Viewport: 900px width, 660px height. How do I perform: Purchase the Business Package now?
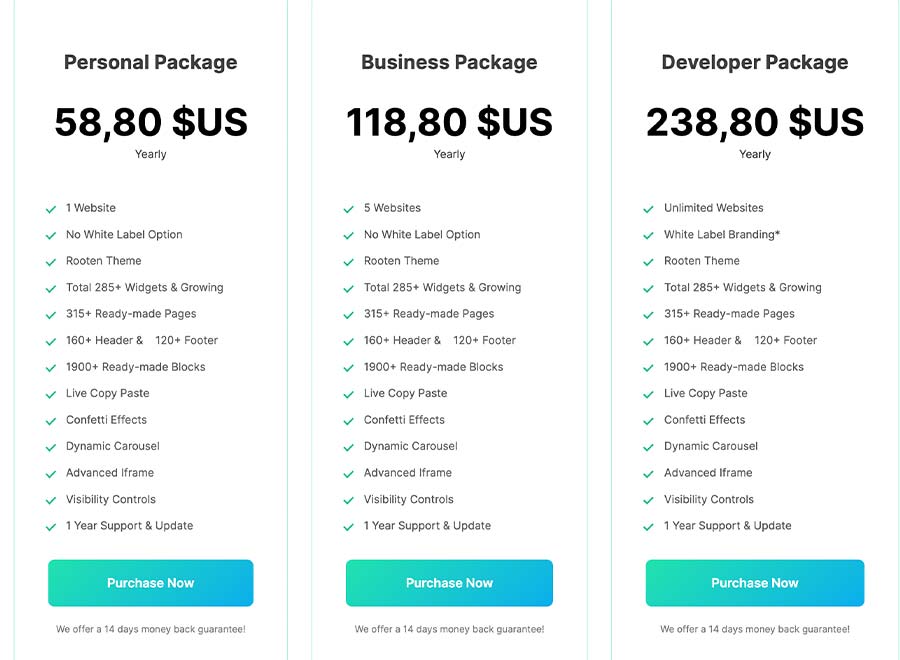click(449, 583)
